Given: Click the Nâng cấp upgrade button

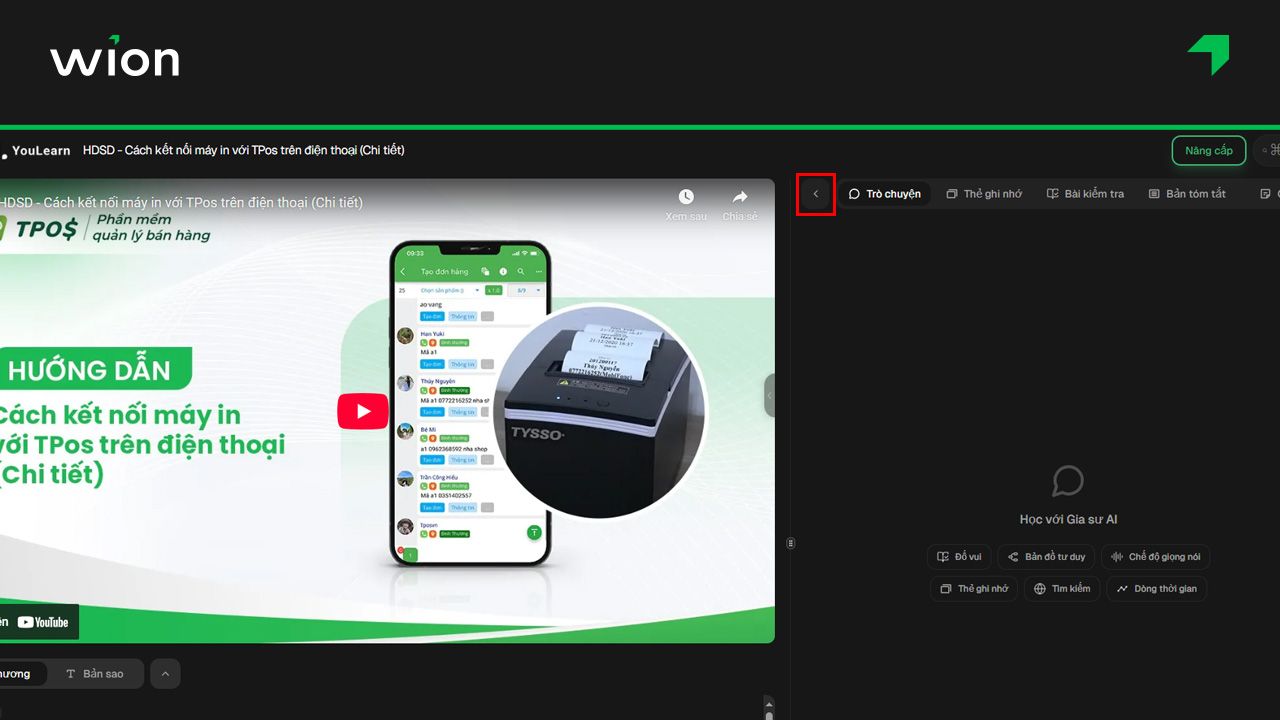Looking at the screenshot, I should point(1208,150).
